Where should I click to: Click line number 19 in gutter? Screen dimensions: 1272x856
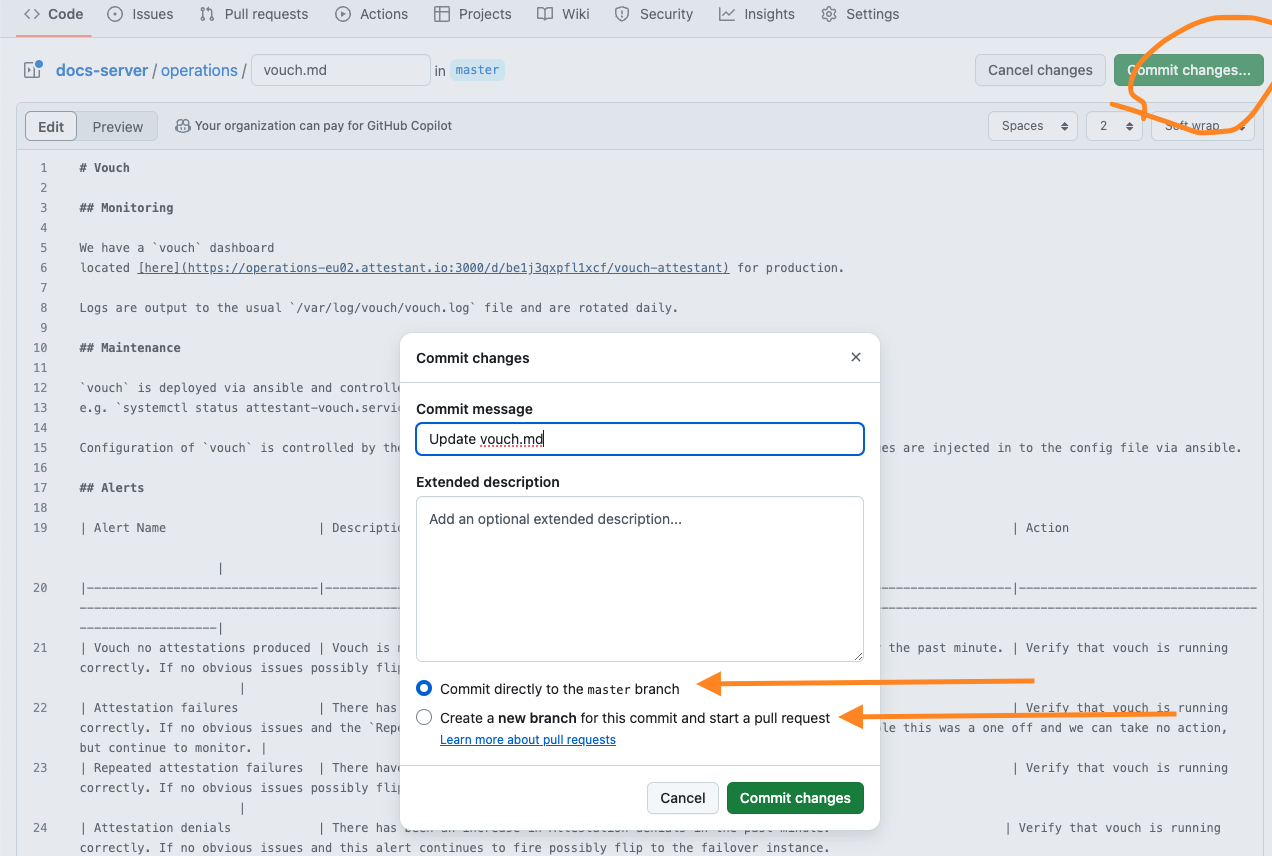point(40,528)
